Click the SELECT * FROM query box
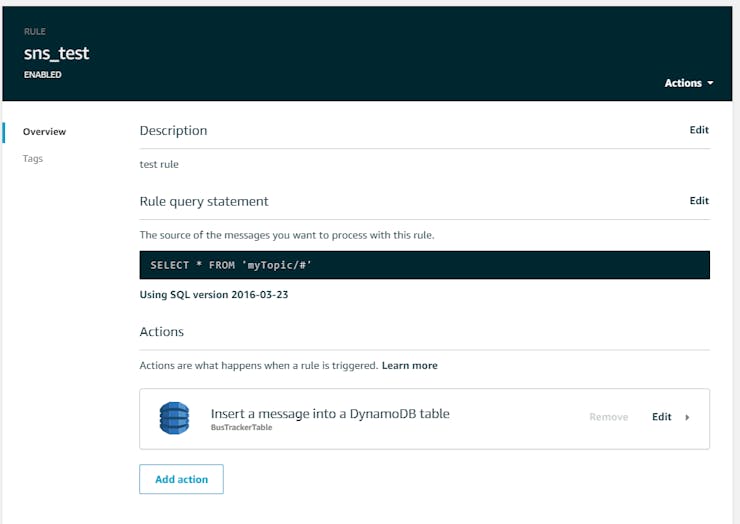This screenshot has height=524, width=740. [424, 265]
